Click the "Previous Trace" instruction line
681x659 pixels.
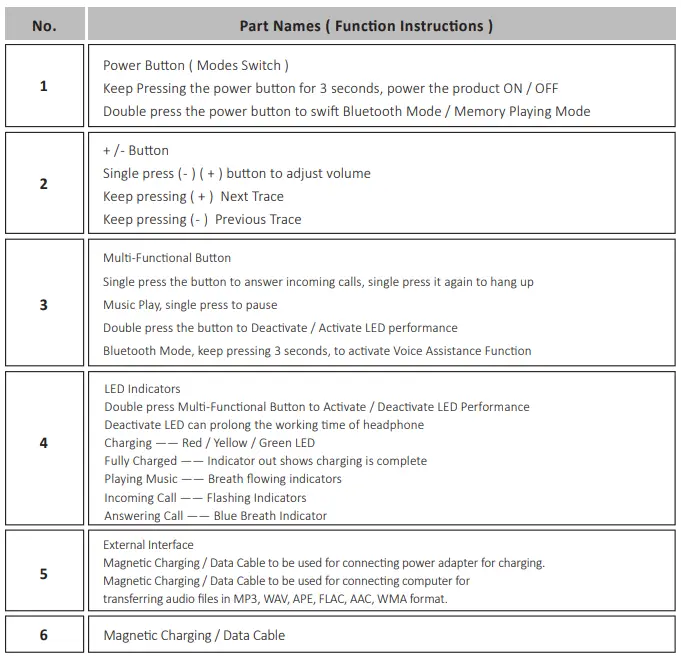[x=202, y=220]
